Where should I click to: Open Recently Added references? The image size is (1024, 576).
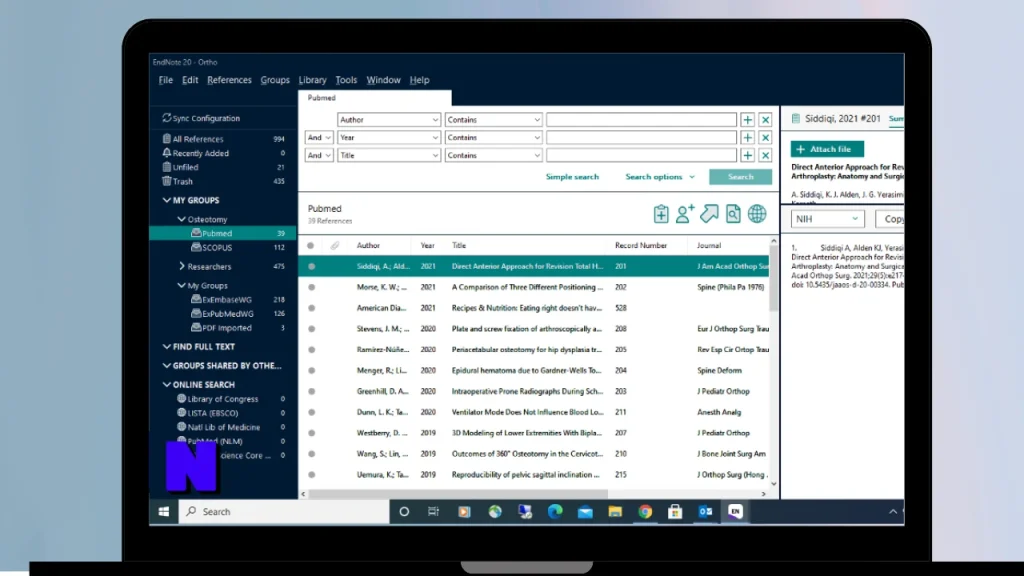coord(200,153)
